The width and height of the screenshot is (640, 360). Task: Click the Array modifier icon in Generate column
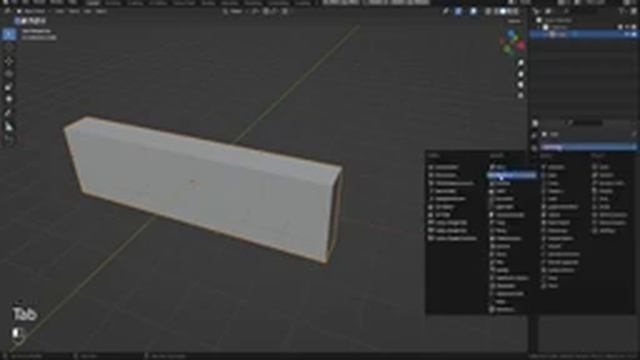[492, 167]
